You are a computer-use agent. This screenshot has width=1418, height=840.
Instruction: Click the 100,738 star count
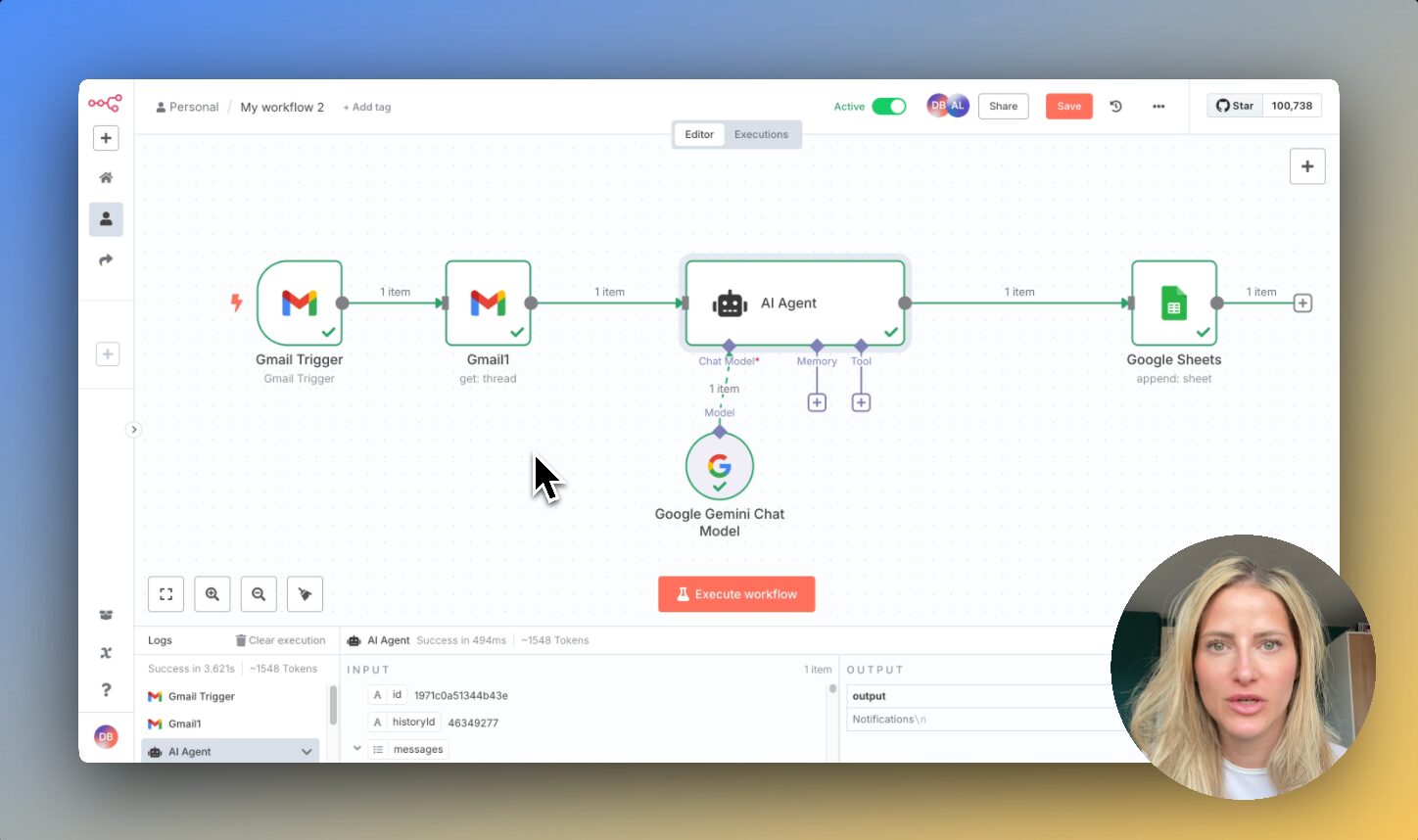(1292, 106)
